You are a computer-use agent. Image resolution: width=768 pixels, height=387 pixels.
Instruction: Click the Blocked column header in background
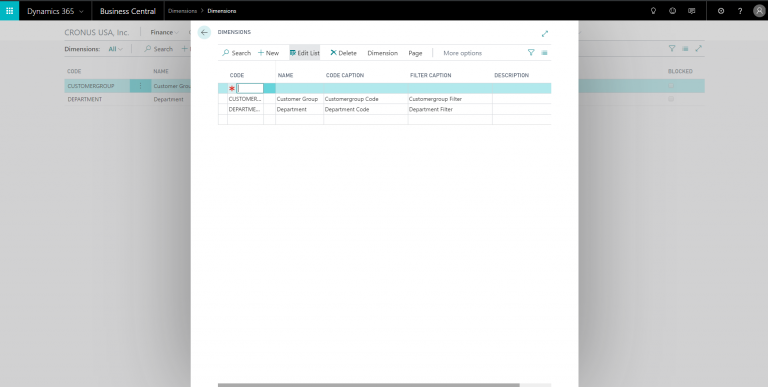[x=680, y=72]
